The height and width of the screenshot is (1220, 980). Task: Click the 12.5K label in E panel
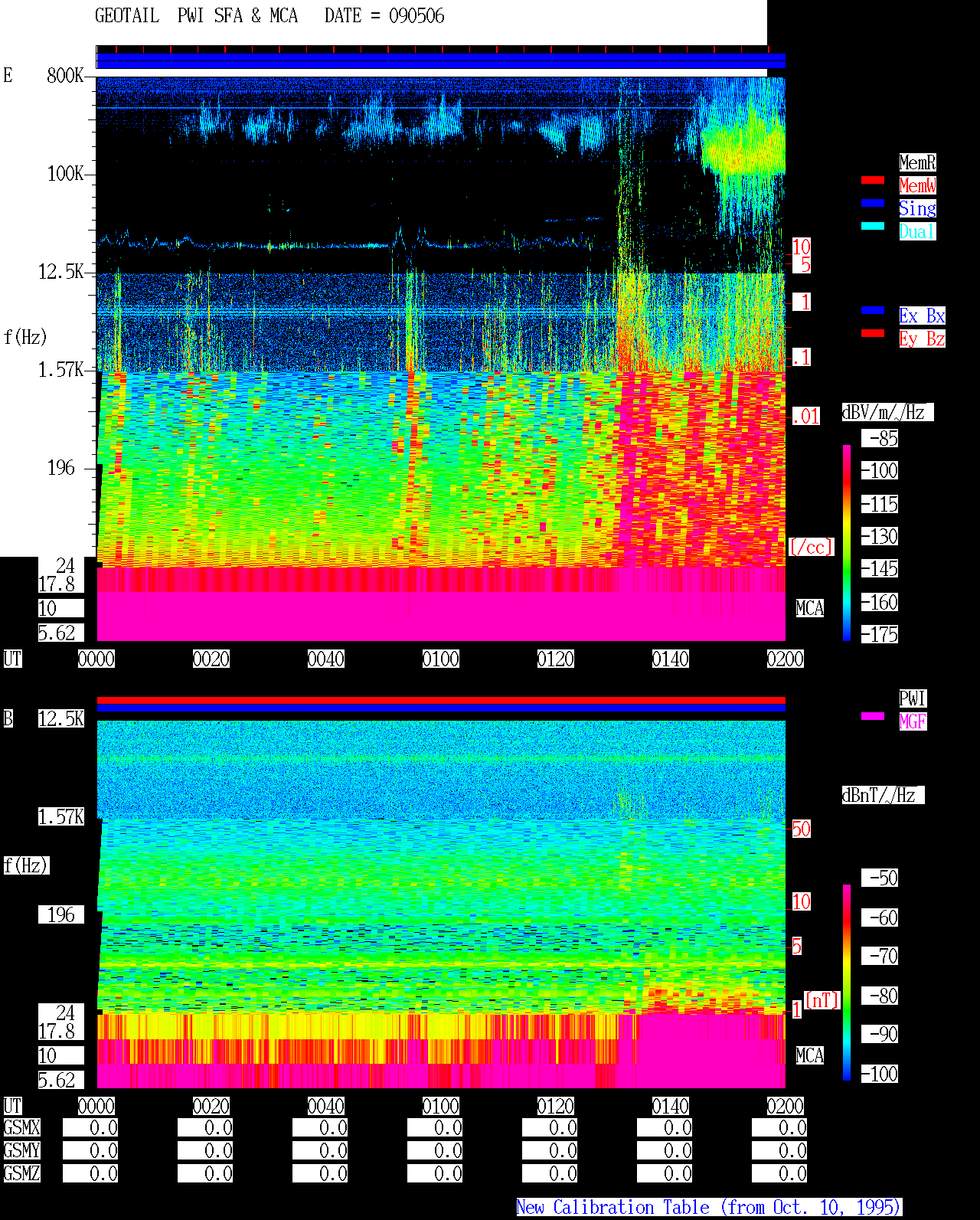tap(61, 272)
